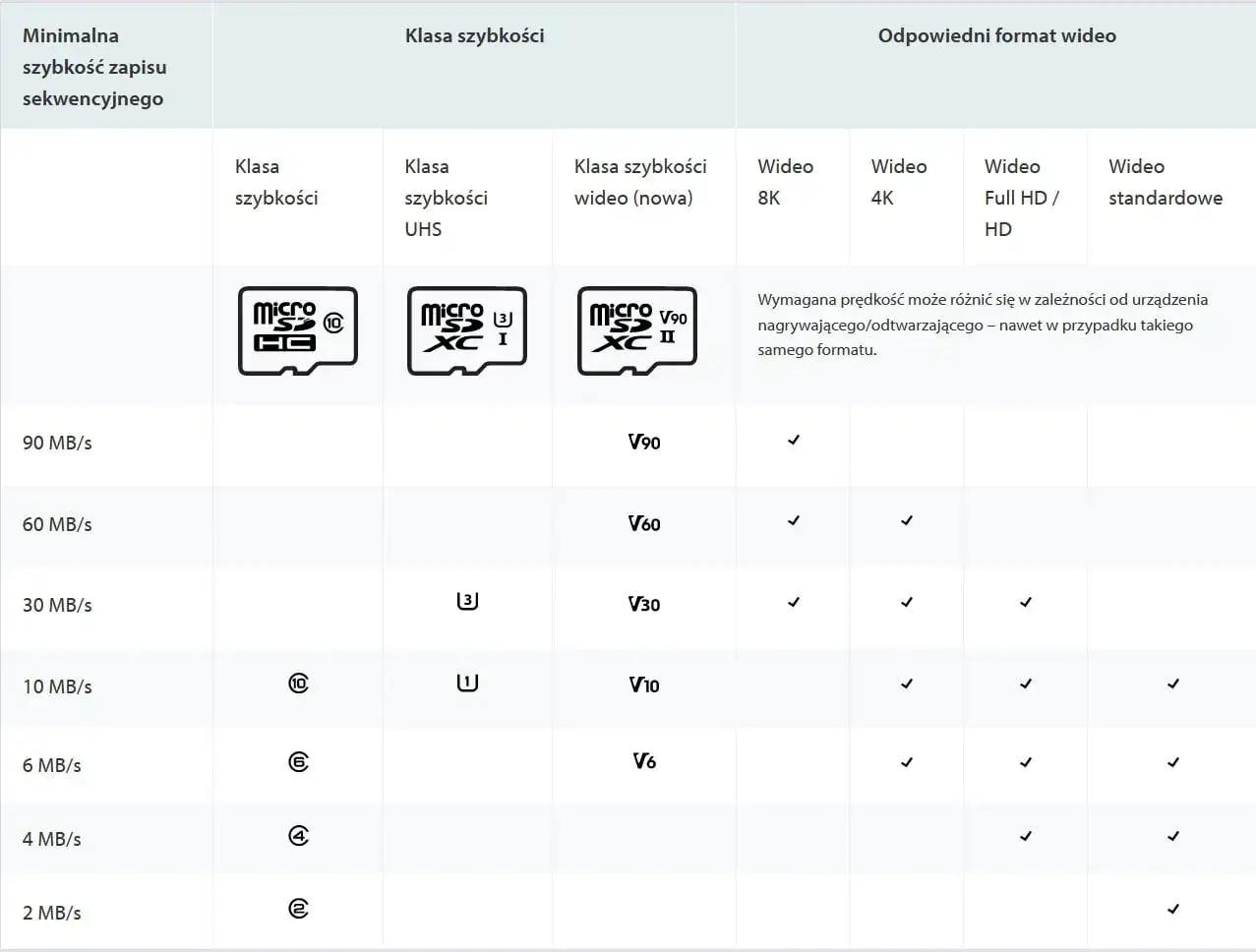Click the microSD XC V90 UHS-II card image
Screen dimensions: 1256x952
point(637,331)
